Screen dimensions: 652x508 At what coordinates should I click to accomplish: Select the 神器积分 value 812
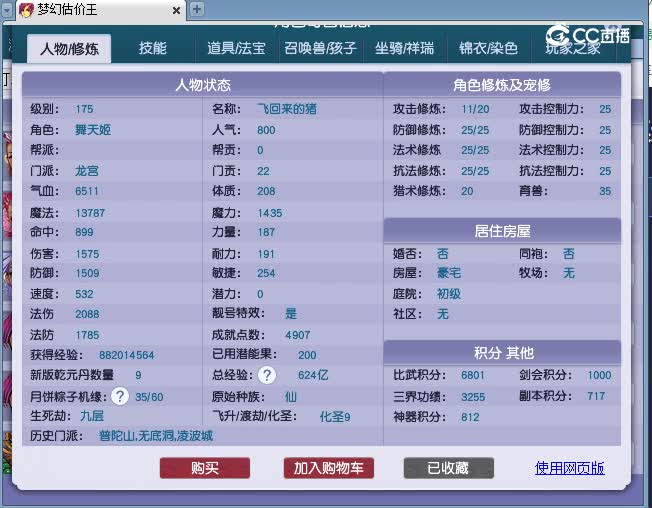click(x=470, y=417)
